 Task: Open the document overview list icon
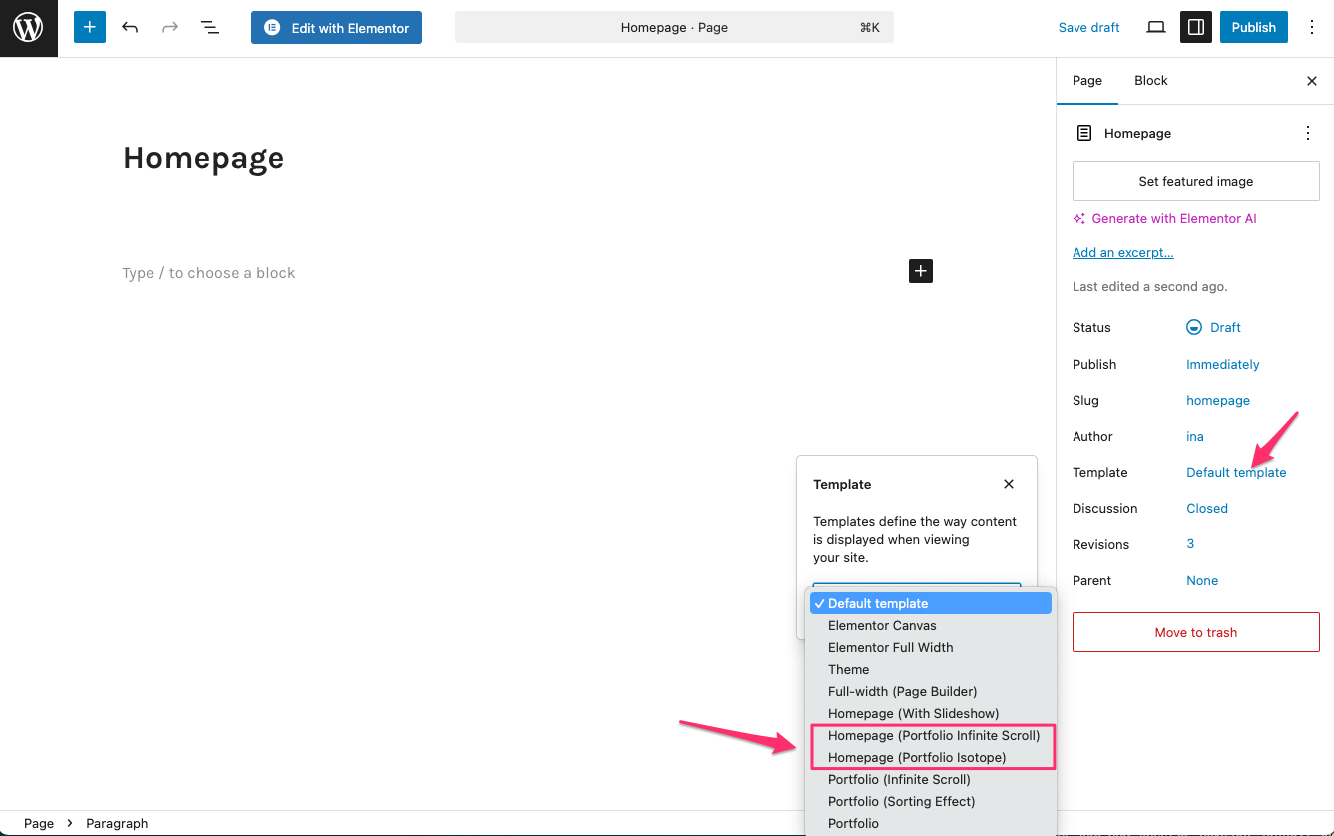click(x=210, y=27)
